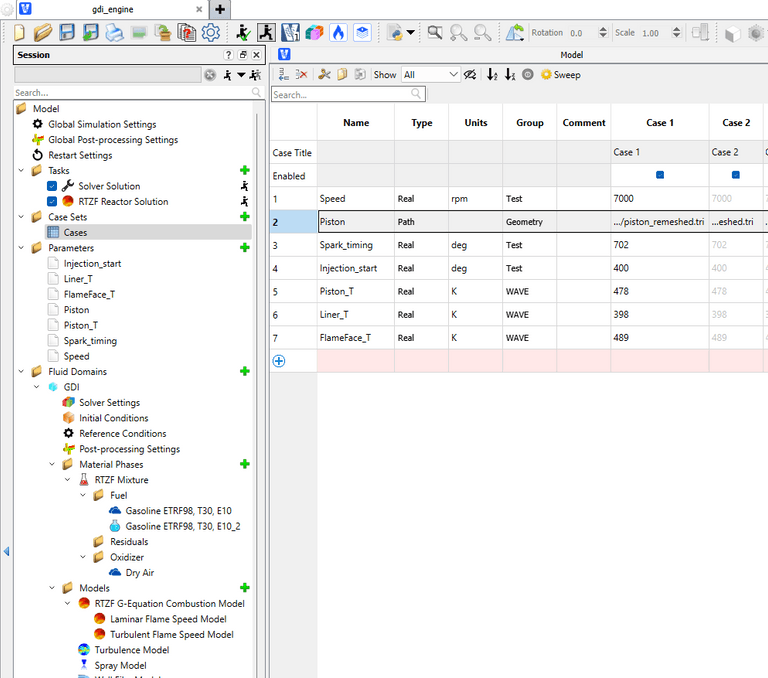
Task: Run Solver Solution via its runner icon
Action: 243,186
